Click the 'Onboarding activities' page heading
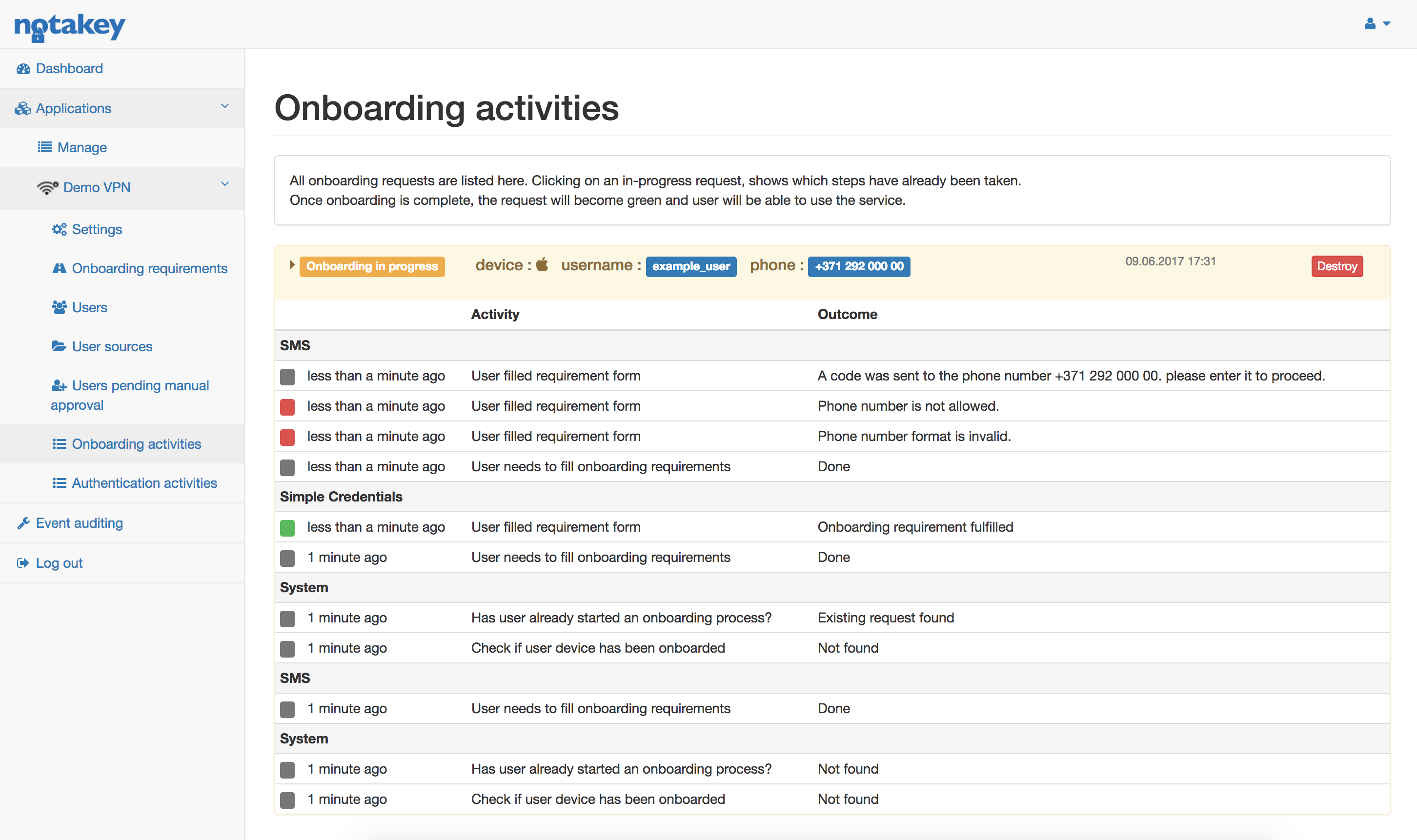Screen dimensions: 1417x840 pyautogui.click(x=446, y=107)
